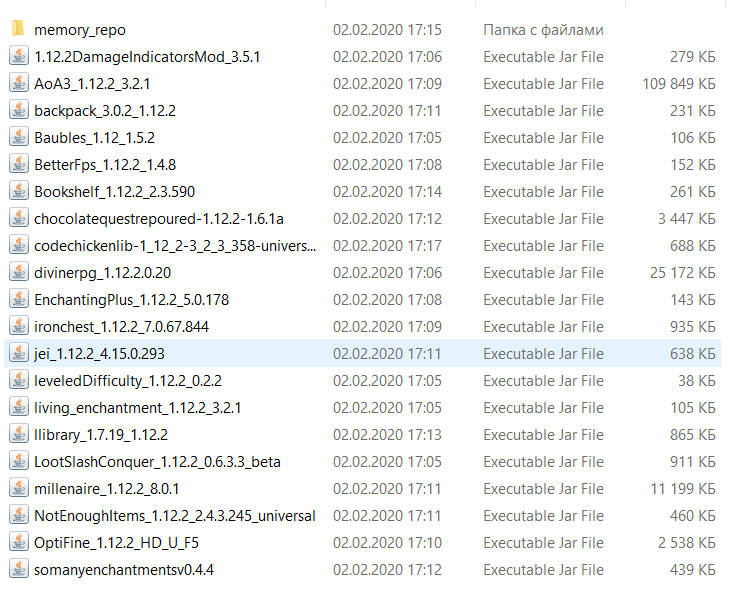Select the memory_repo folder name
750x598 pixels.
[x=80, y=30]
